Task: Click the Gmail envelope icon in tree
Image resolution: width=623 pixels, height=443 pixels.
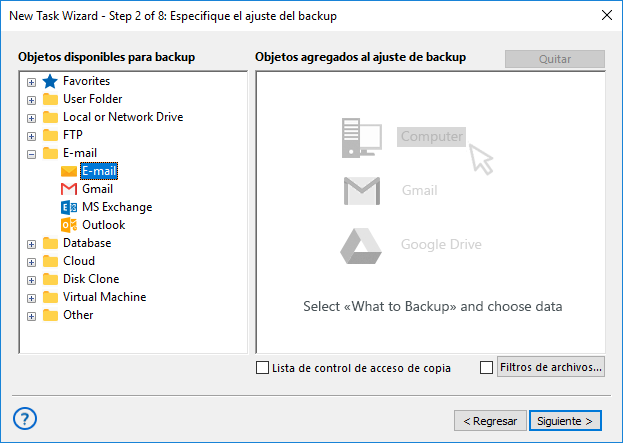Action: click(69, 189)
